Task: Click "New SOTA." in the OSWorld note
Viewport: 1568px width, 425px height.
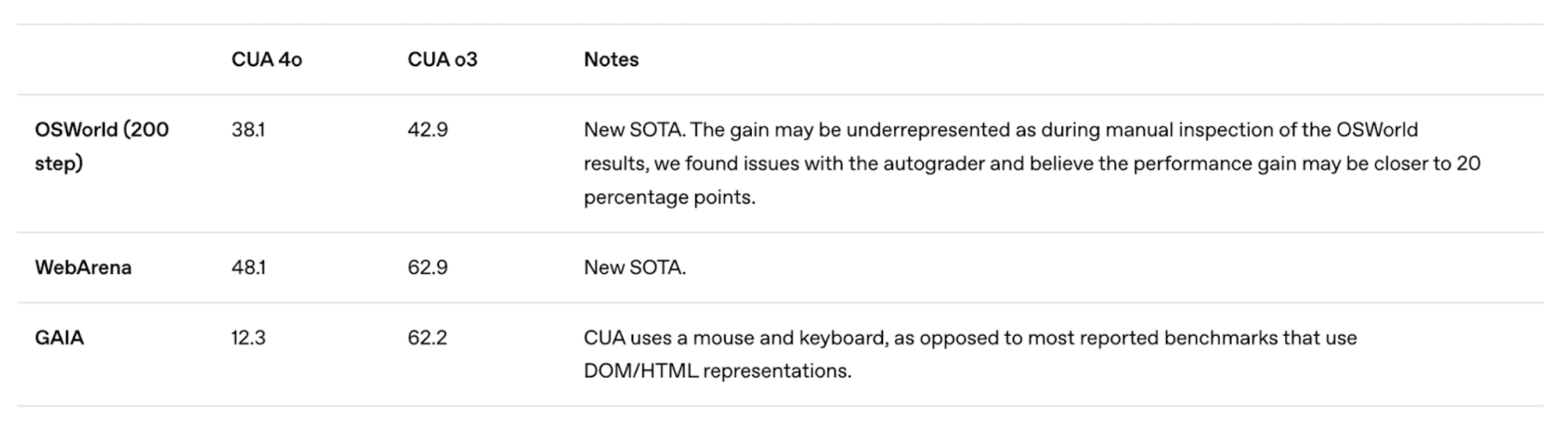Action: pos(634,130)
